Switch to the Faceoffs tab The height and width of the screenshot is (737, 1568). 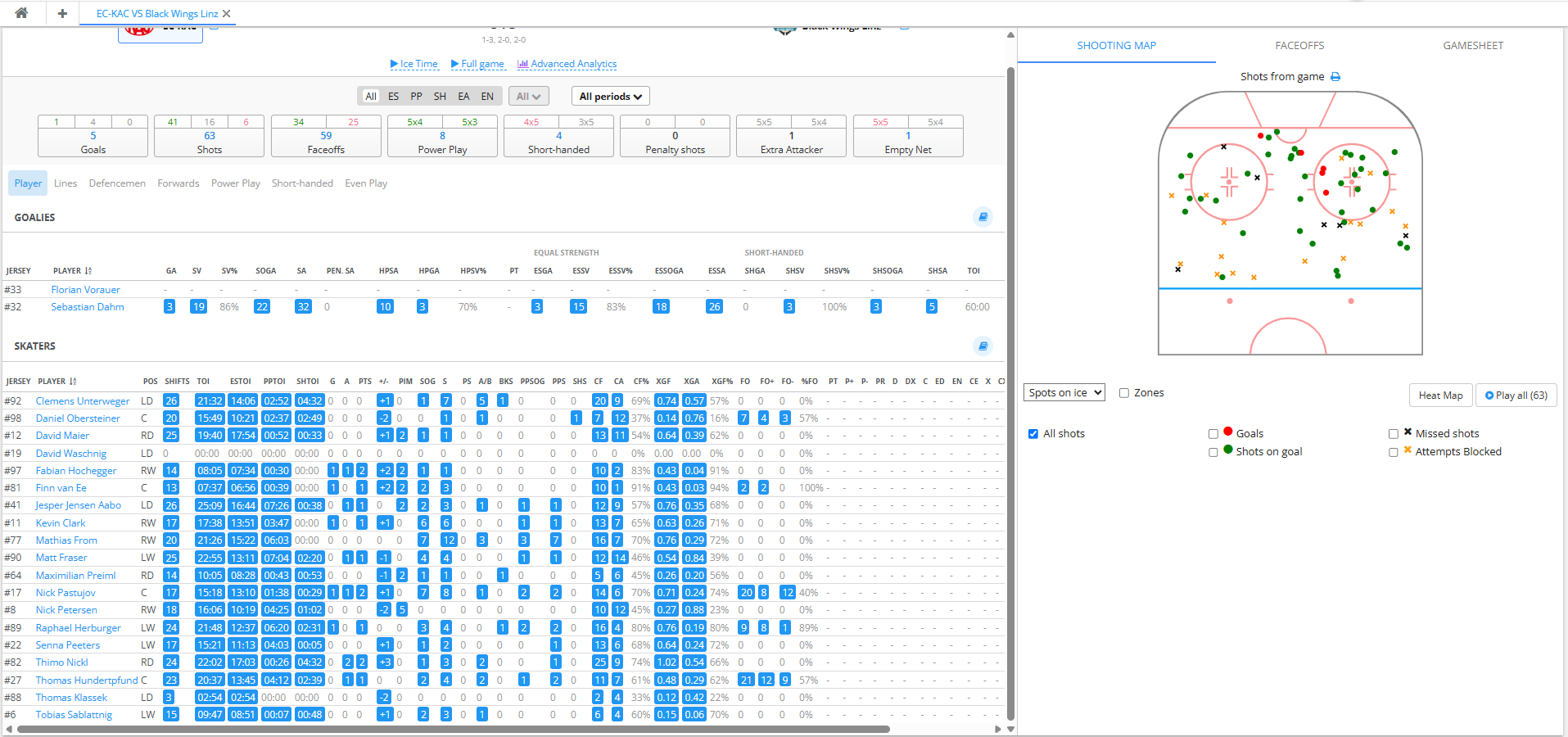(1299, 46)
